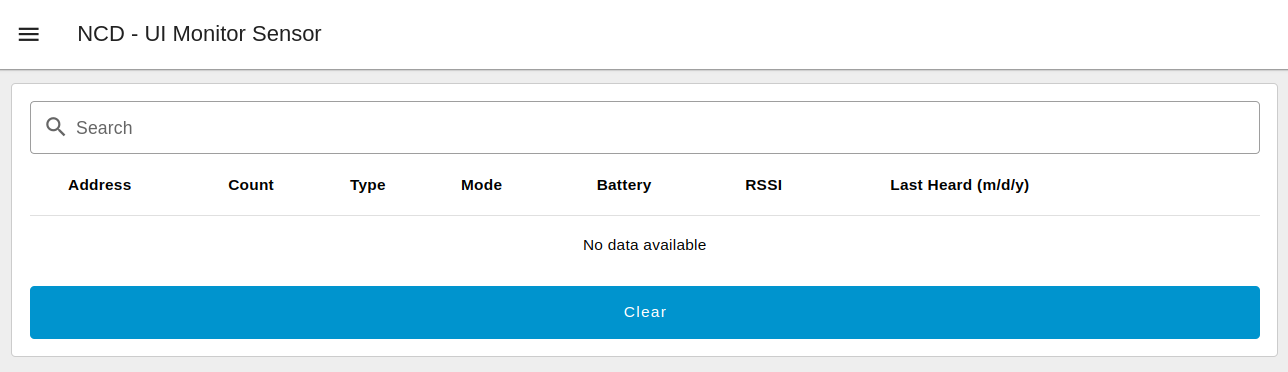Click white card area beside Last Heard header

1150,185
